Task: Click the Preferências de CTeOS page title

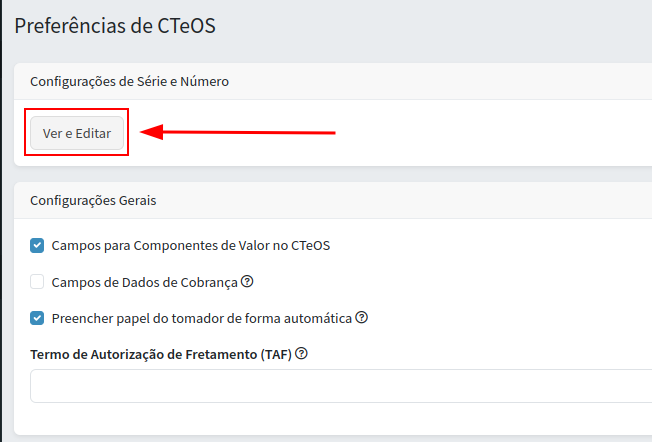Action: 115,26
